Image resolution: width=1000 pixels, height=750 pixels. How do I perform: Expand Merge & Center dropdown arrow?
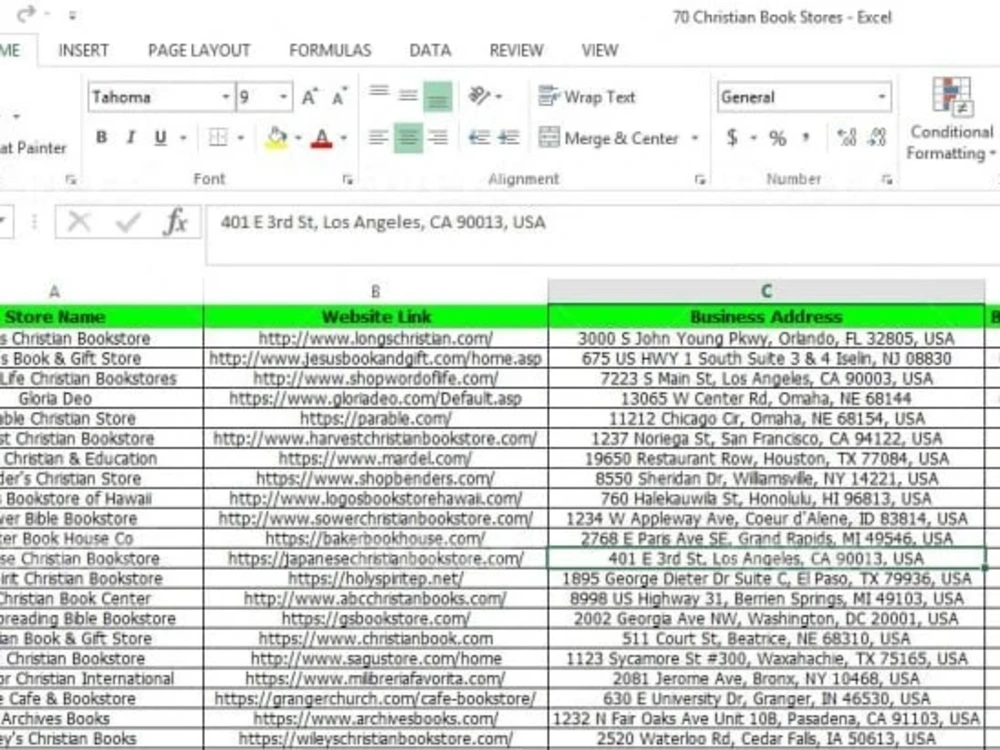click(695, 138)
